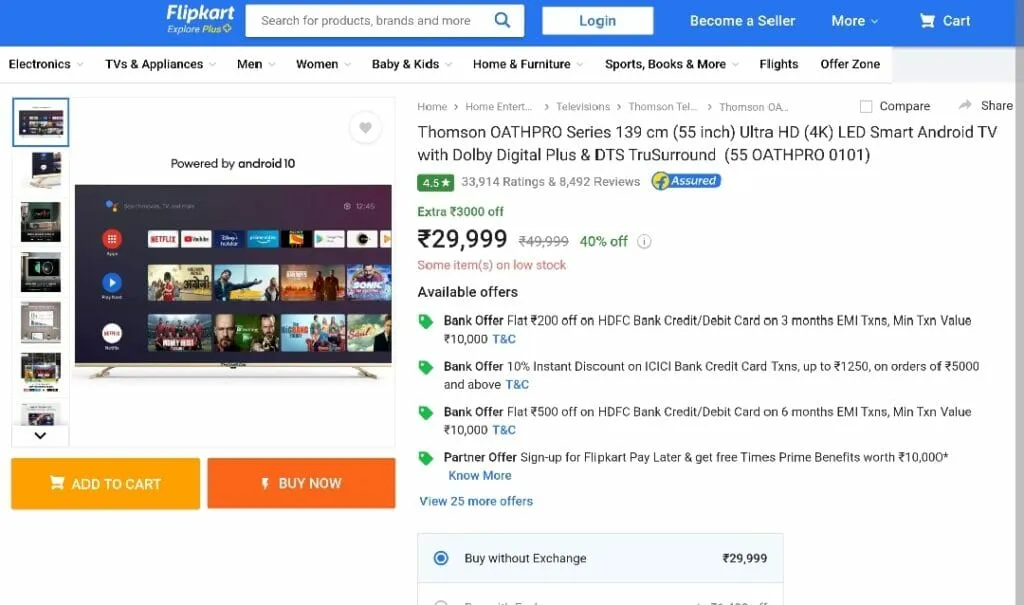Expand the Baby & Kids menu
Screen dimensions: 1024x605
coord(411,64)
